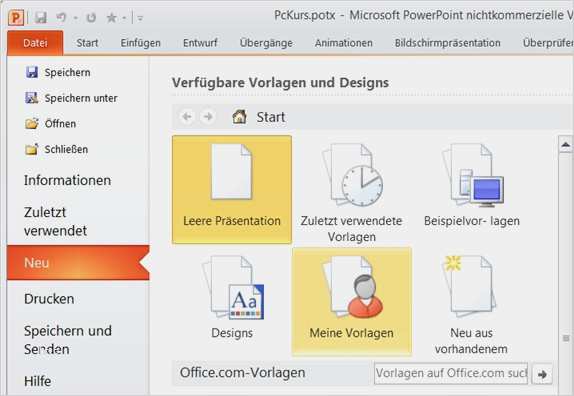Select Drucken in the backstage menu
The image size is (574, 396).
pyautogui.click(x=49, y=299)
